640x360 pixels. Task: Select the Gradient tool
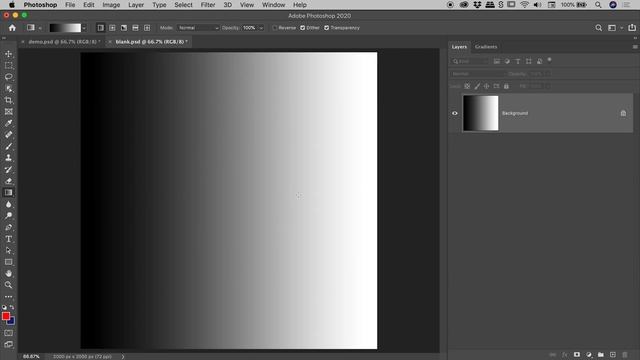(x=9, y=193)
